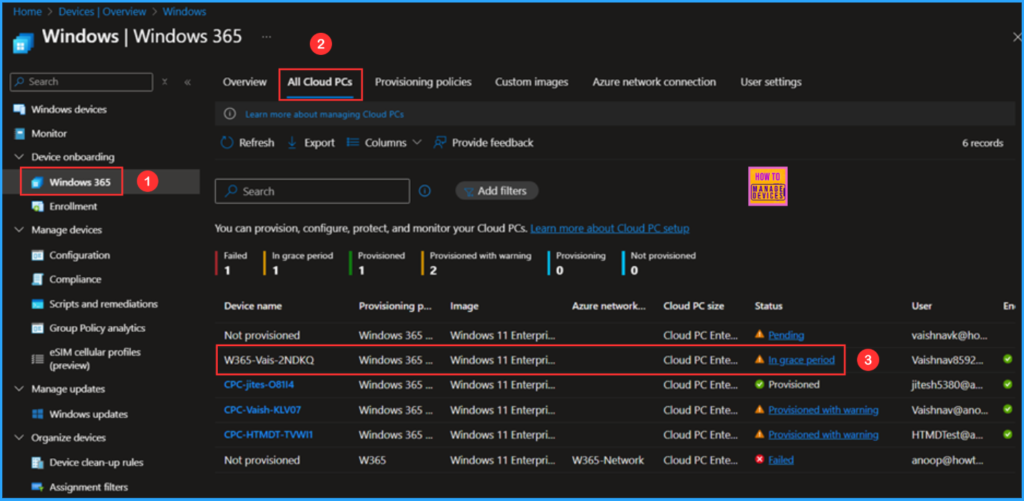Open the Failed status link
Viewport: 1024px width, 501px height.
point(781,460)
